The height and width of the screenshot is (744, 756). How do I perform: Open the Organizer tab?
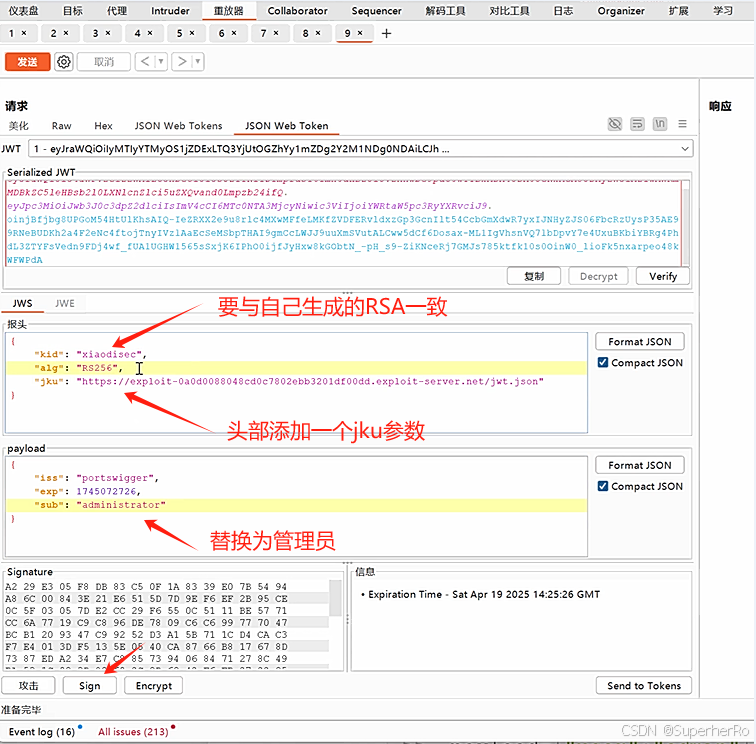click(621, 11)
